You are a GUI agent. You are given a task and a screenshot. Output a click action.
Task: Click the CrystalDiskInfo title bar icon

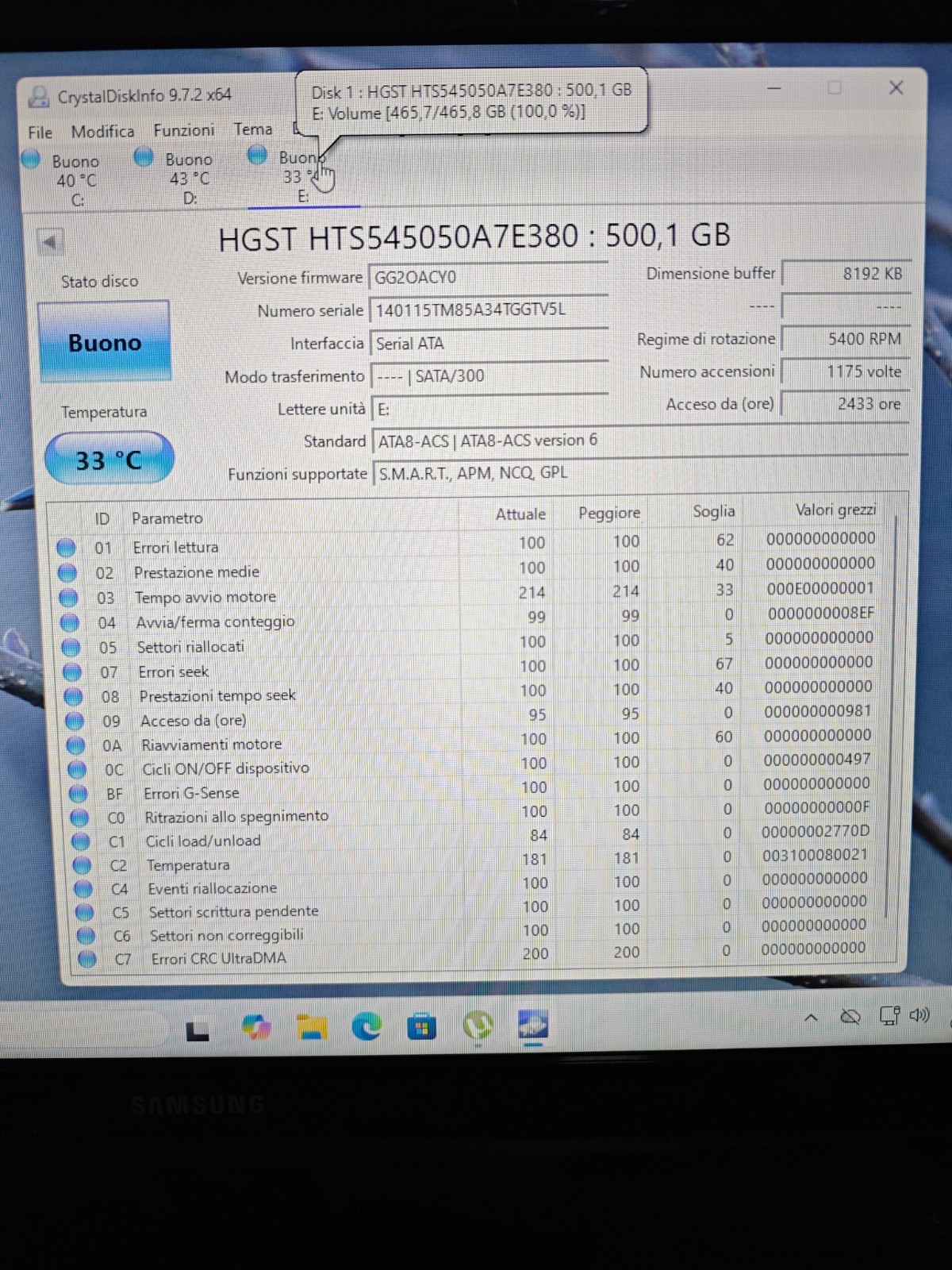pyautogui.click(x=38, y=97)
